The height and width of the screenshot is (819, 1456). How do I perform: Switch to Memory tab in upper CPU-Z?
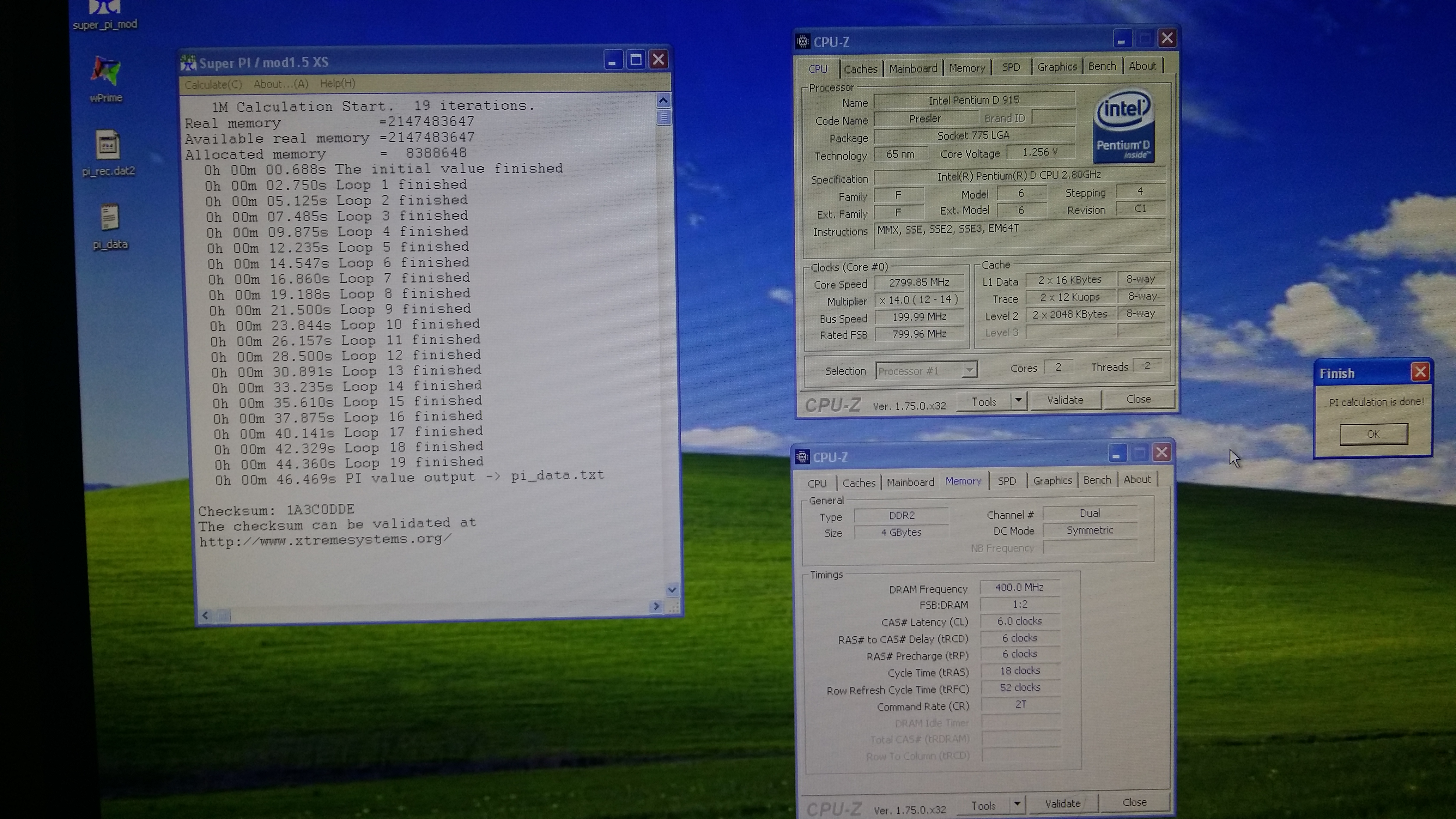966,68
